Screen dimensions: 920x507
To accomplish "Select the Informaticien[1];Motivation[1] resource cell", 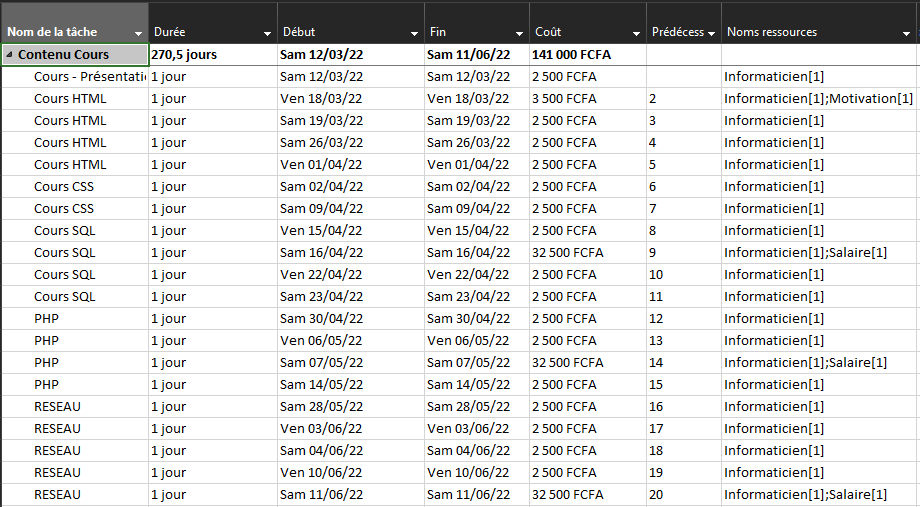I will point(819,99).
